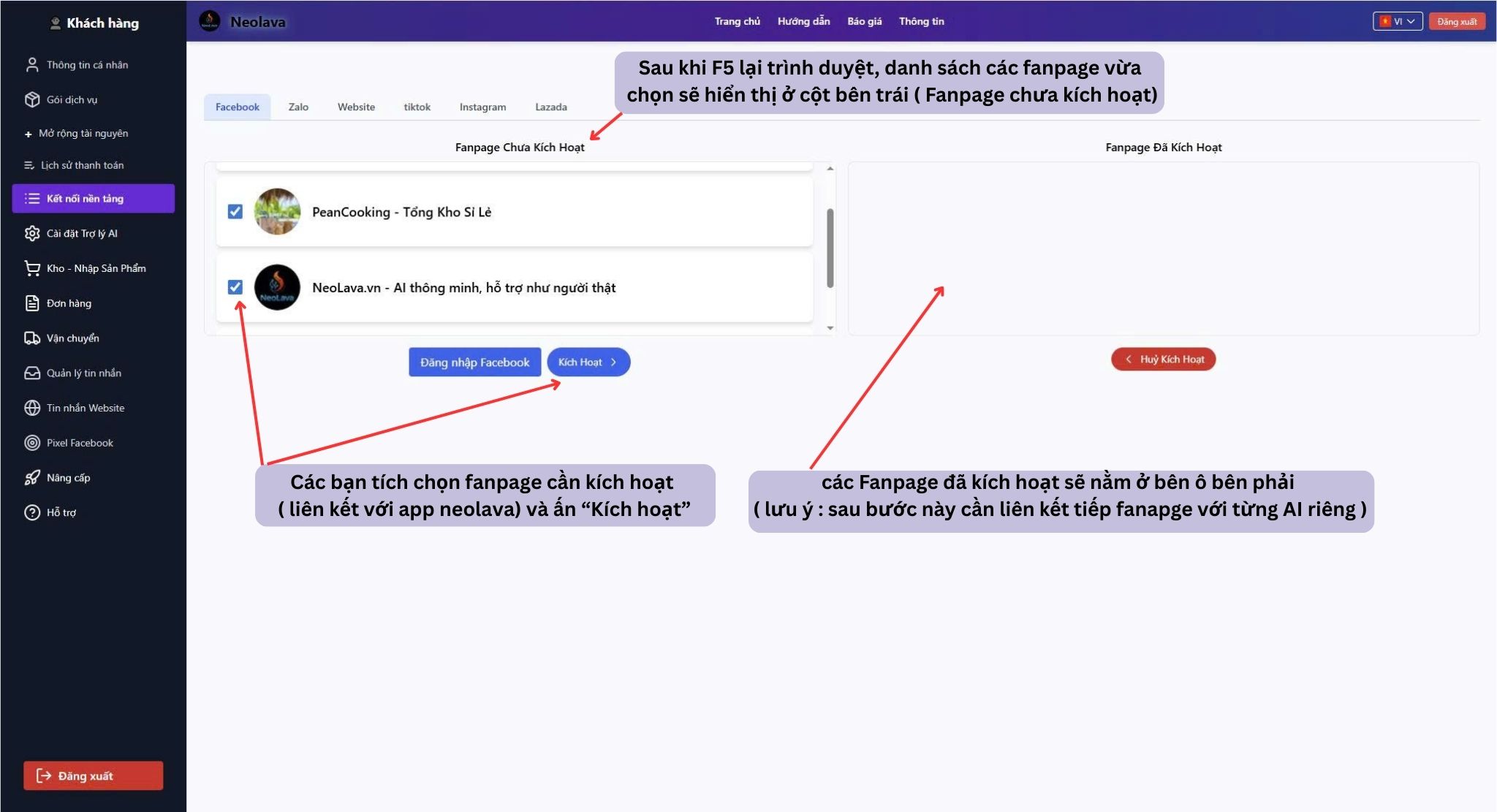Open Hỗ trợ help section
1497x812 pixels.
(62, 512)
